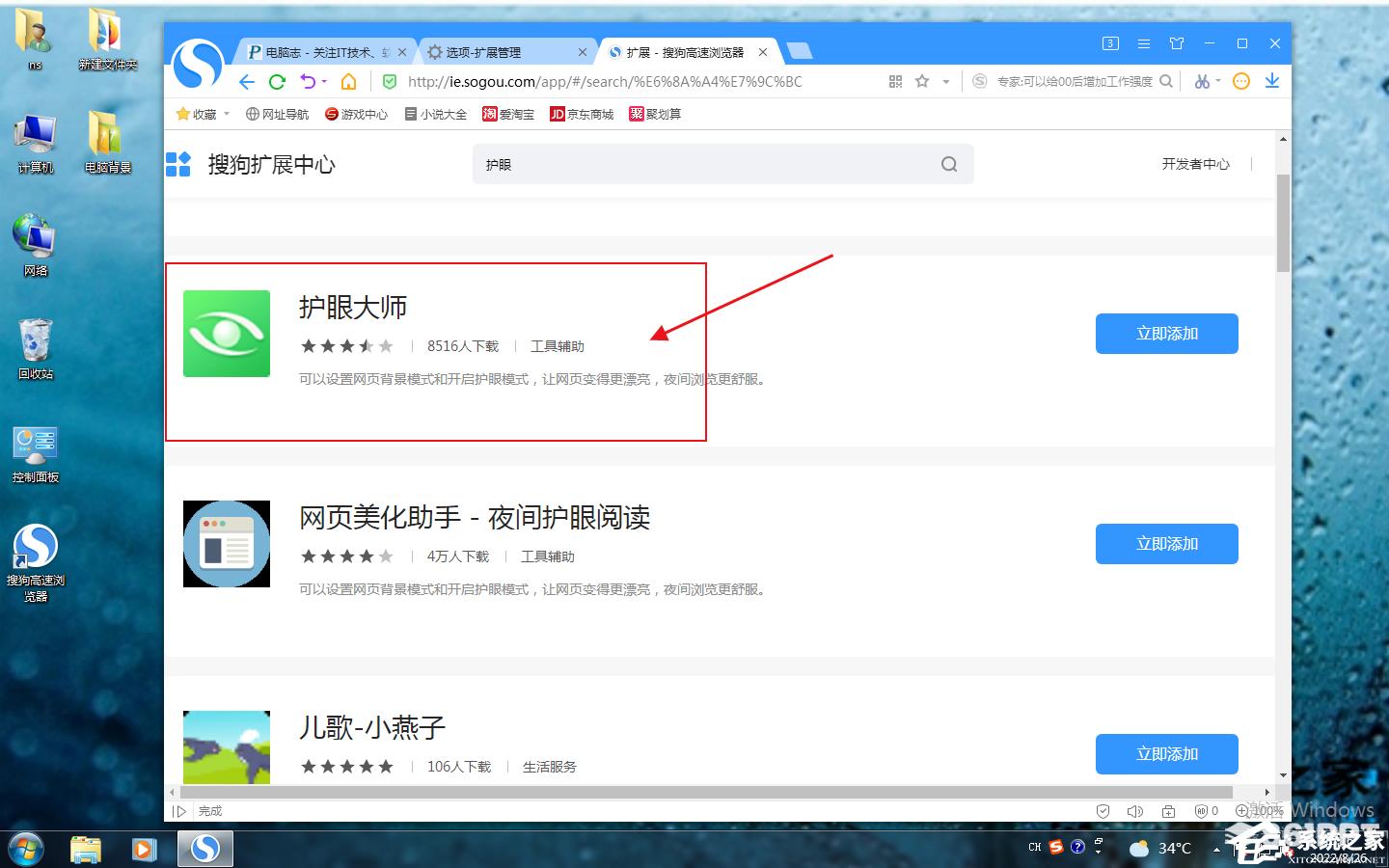
Task: Switch to the 选项-扩展管理 tab
Action: pyautogui.click(x=506, y=52)
